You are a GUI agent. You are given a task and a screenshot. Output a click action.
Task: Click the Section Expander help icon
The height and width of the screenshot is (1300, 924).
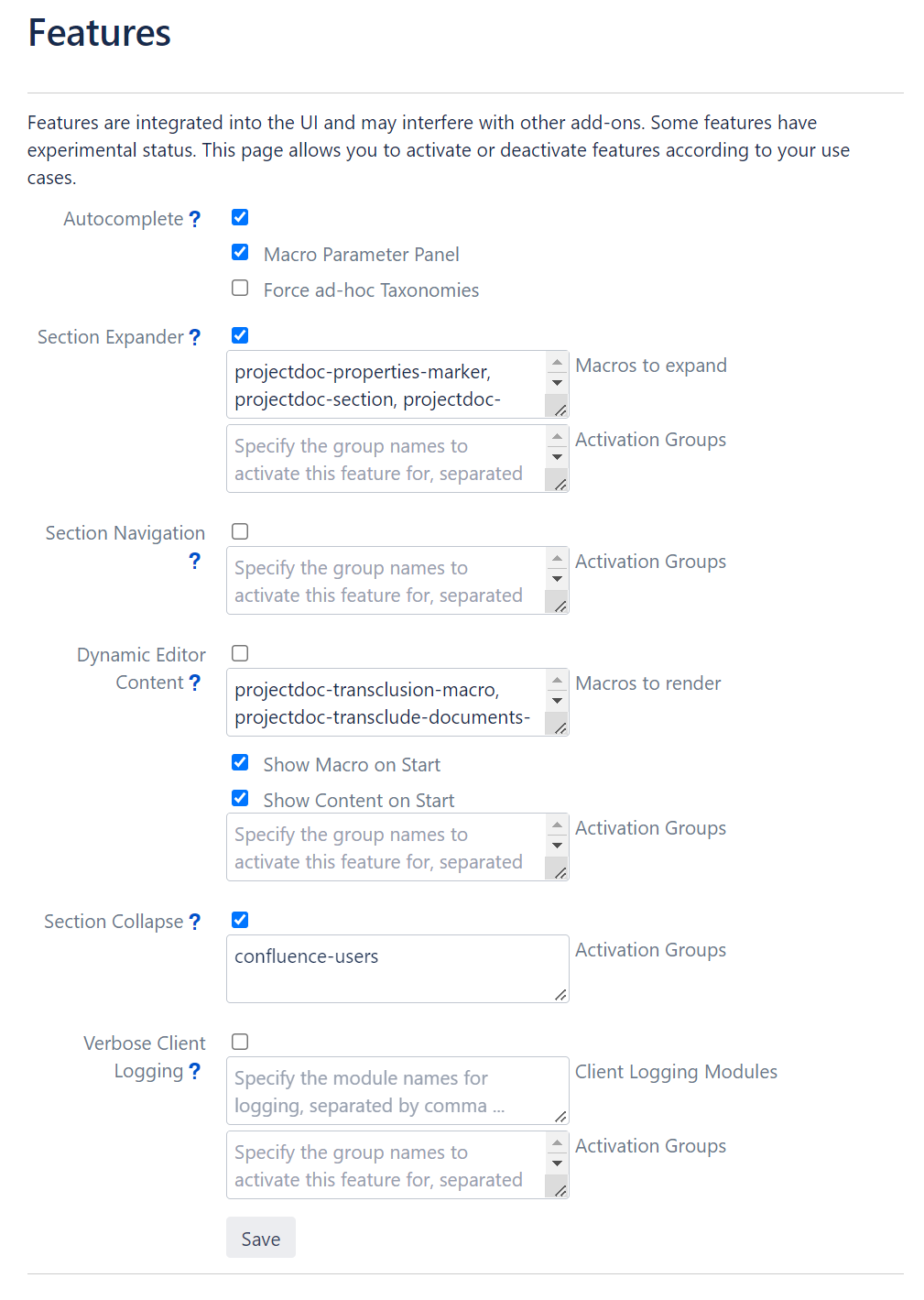[194, 337]
